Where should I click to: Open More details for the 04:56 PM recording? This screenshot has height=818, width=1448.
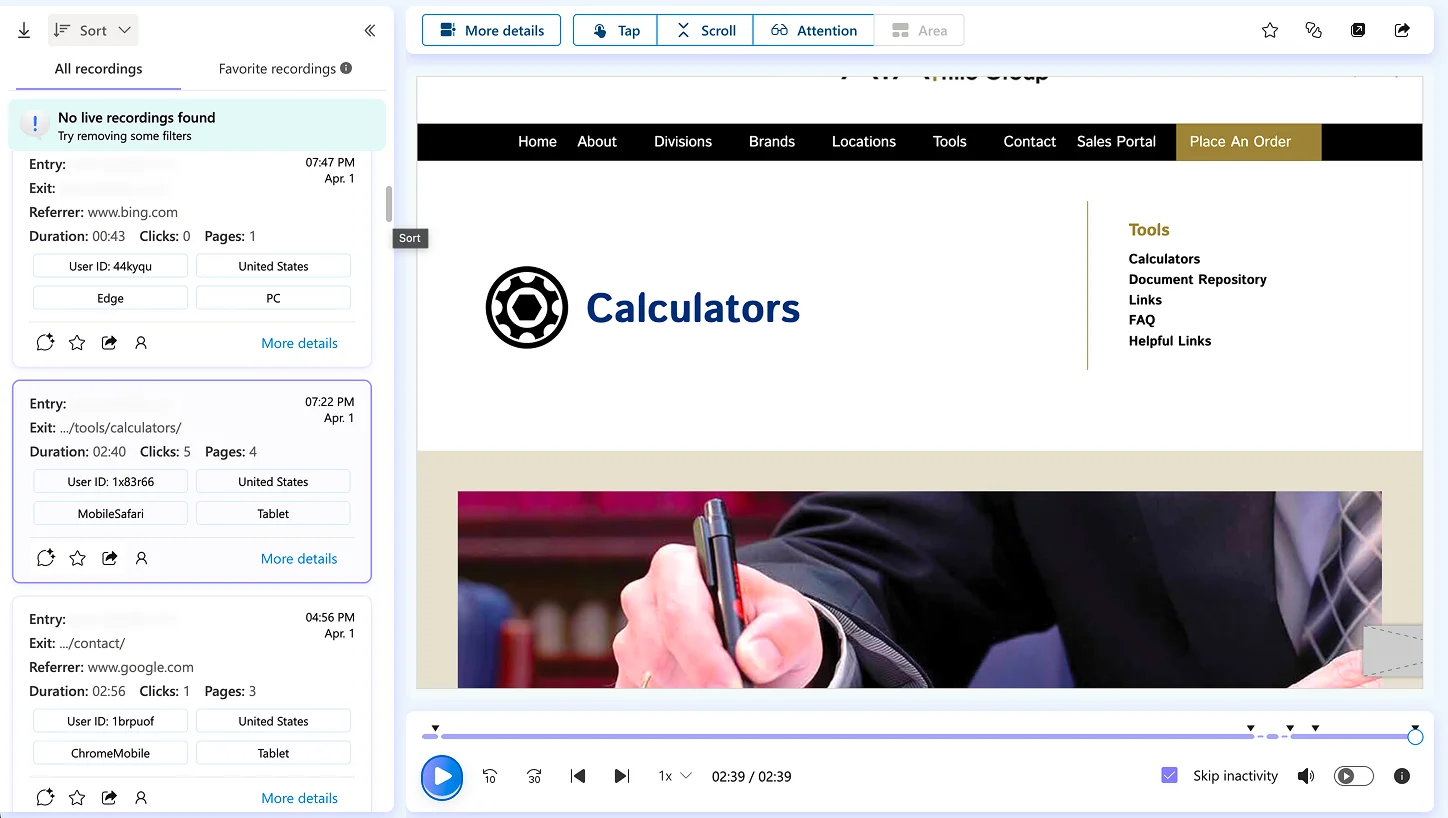coord(299,798)
